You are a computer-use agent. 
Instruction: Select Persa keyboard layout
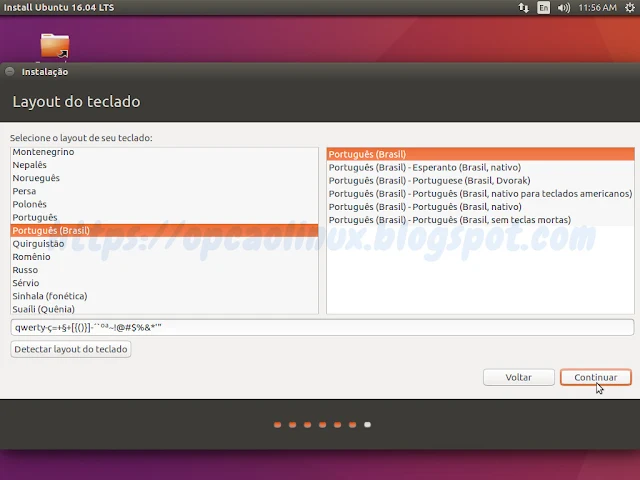pyautogui.click(x=164, y=191)
